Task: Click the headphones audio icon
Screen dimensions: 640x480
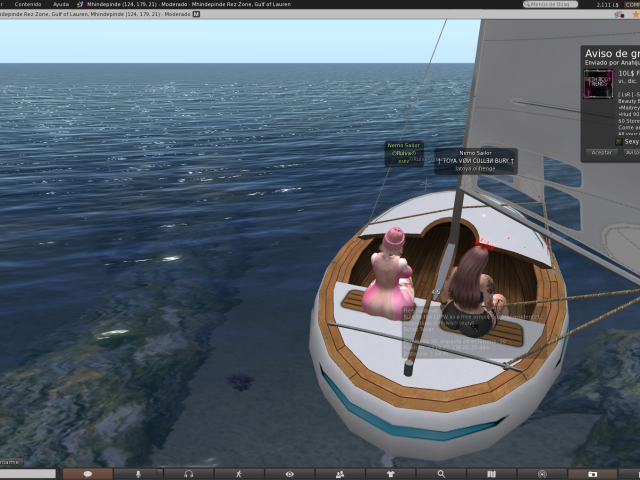Action: click(188, 473)
